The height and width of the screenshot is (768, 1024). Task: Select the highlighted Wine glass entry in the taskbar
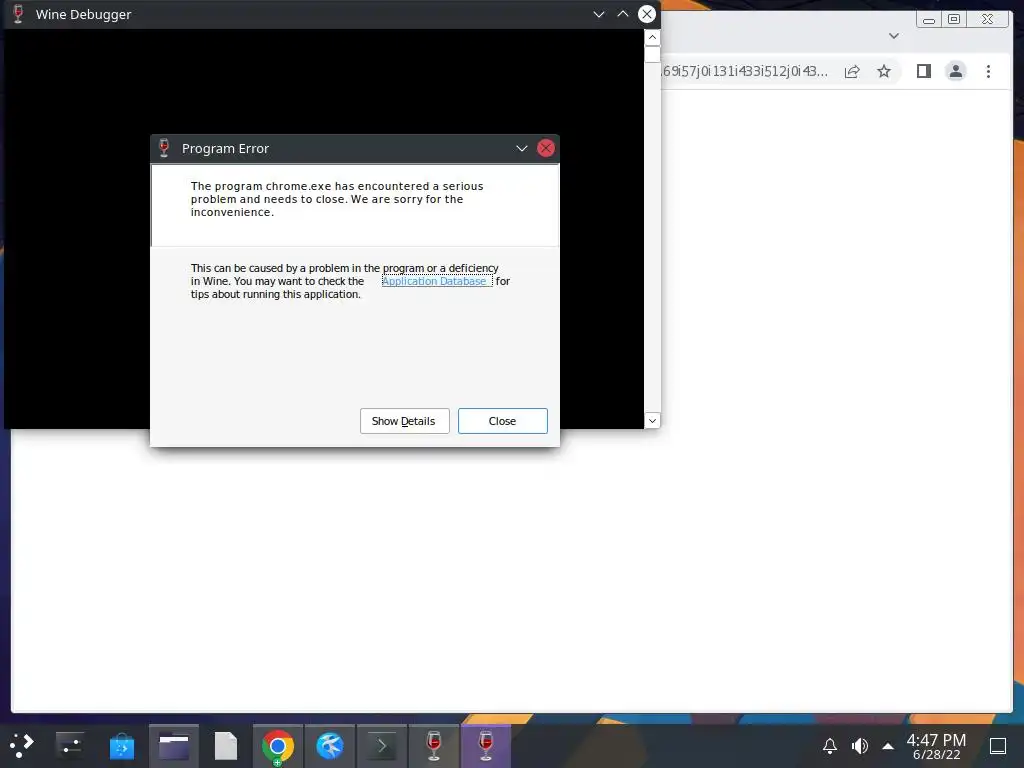coord(486,746)
